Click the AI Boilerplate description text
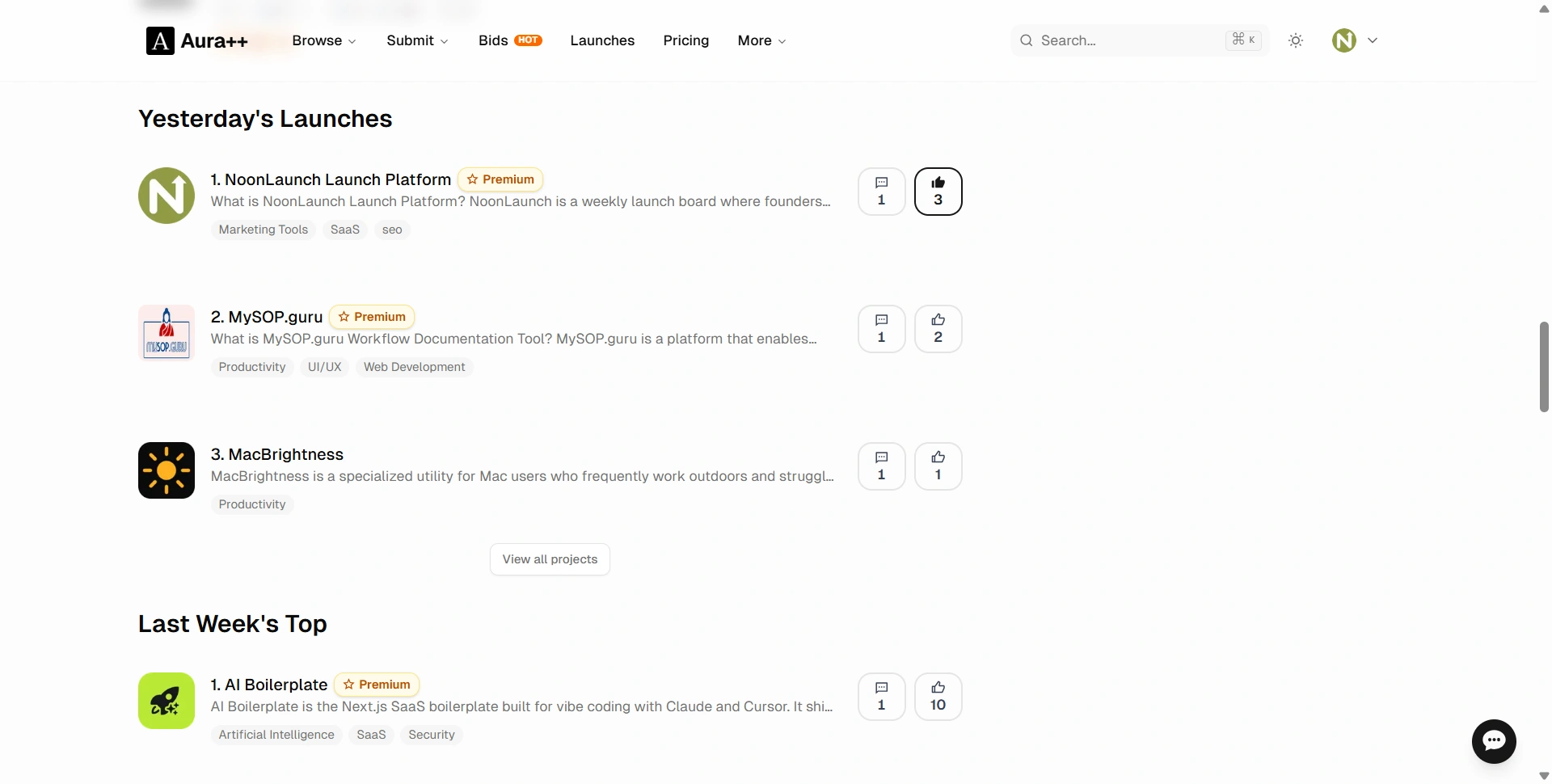This screenshot has width=1552, height=784. tap(522, 706)
